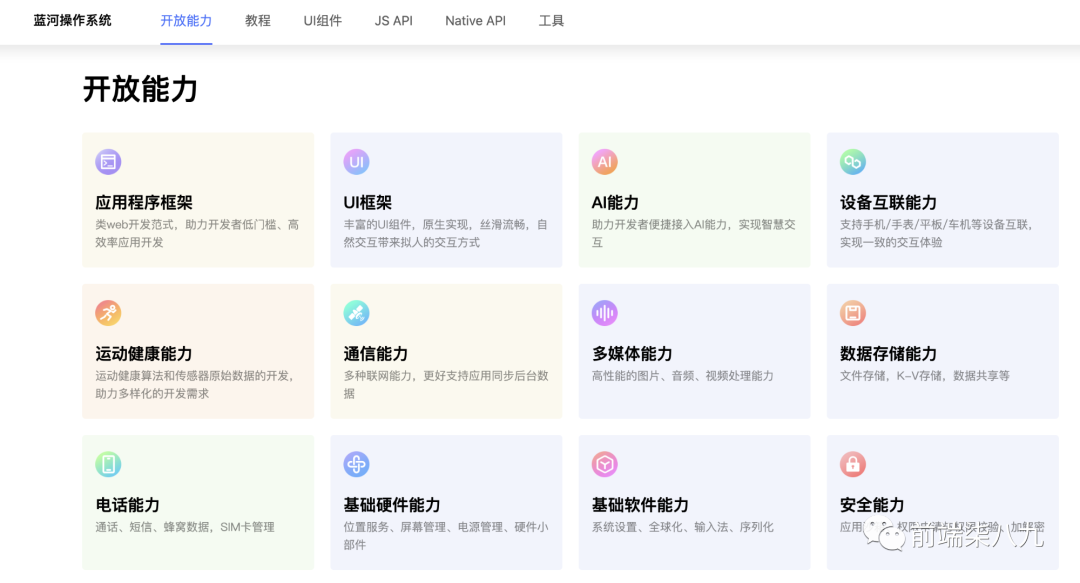Select the 数据存储能力 storage icon

853,312
